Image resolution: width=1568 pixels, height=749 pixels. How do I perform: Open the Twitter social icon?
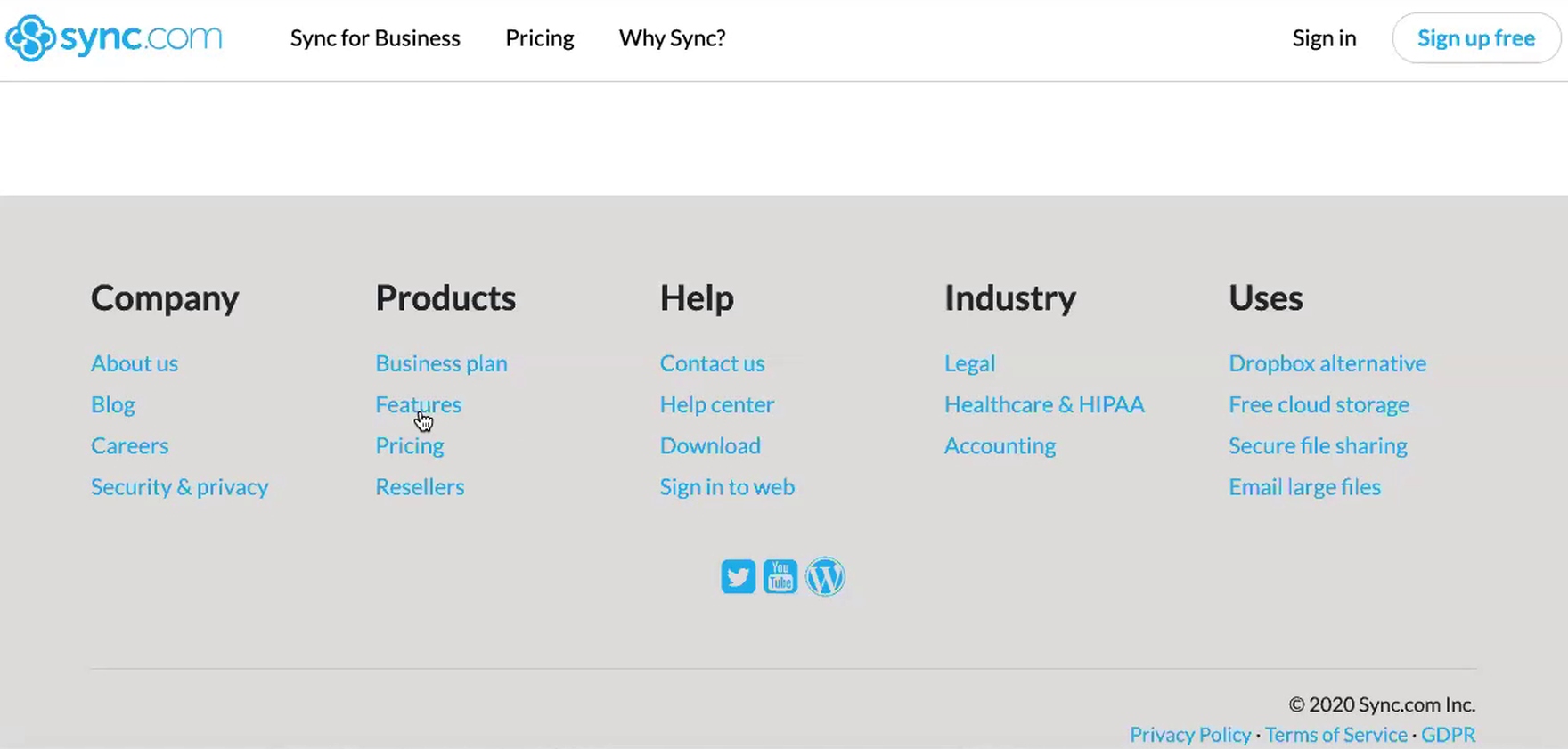click(738, 577)
